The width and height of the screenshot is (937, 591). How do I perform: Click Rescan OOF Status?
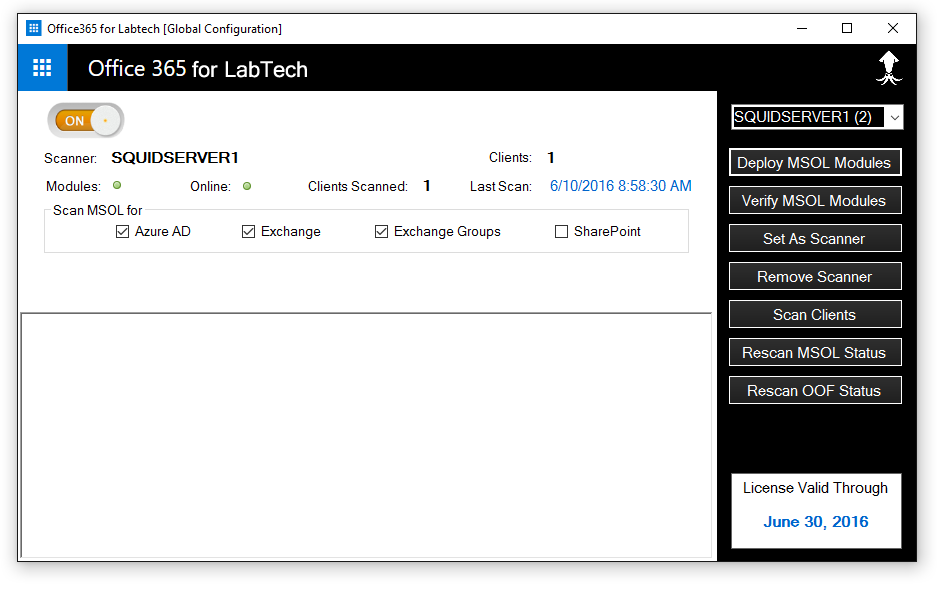coord(815,390)
